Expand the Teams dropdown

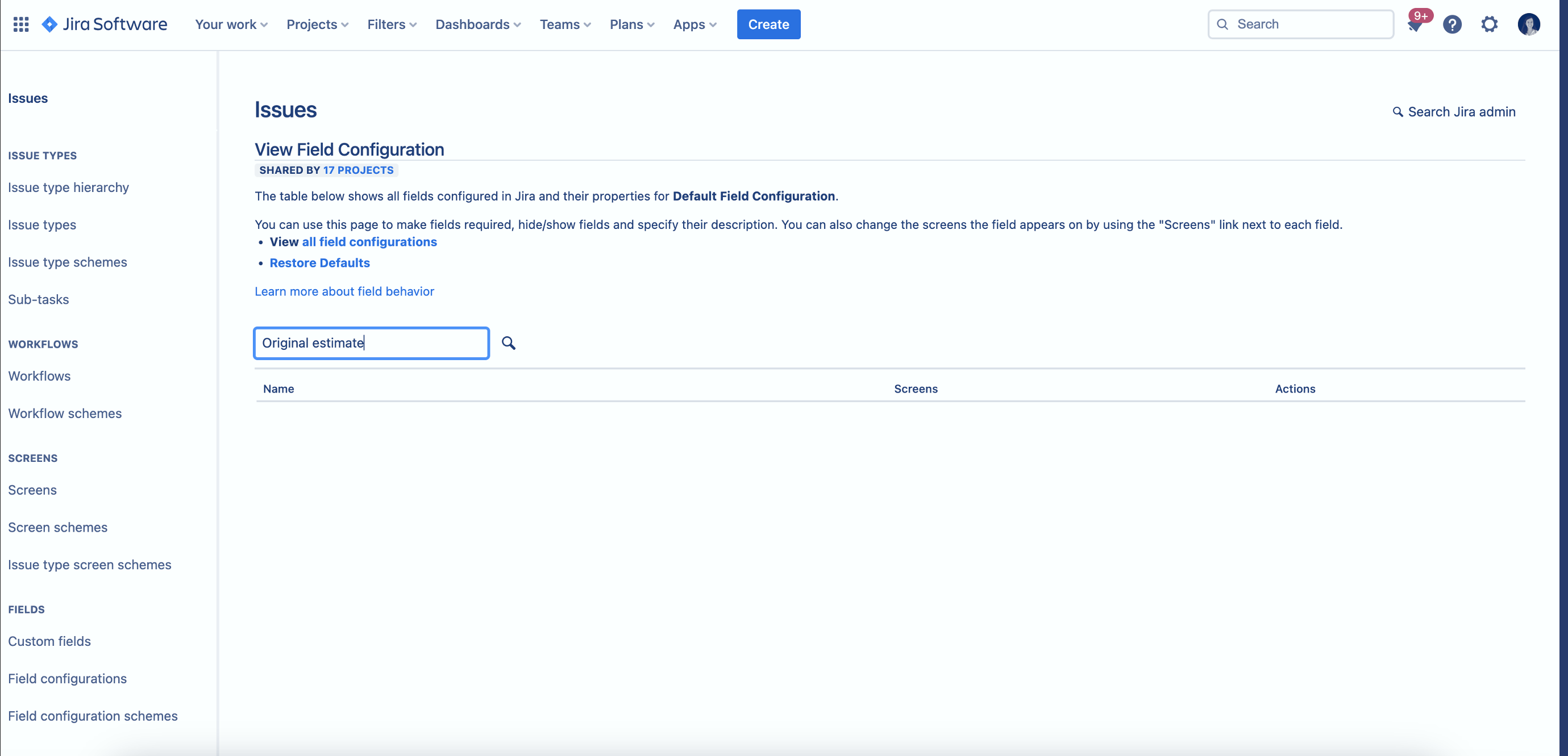[565, 24]
